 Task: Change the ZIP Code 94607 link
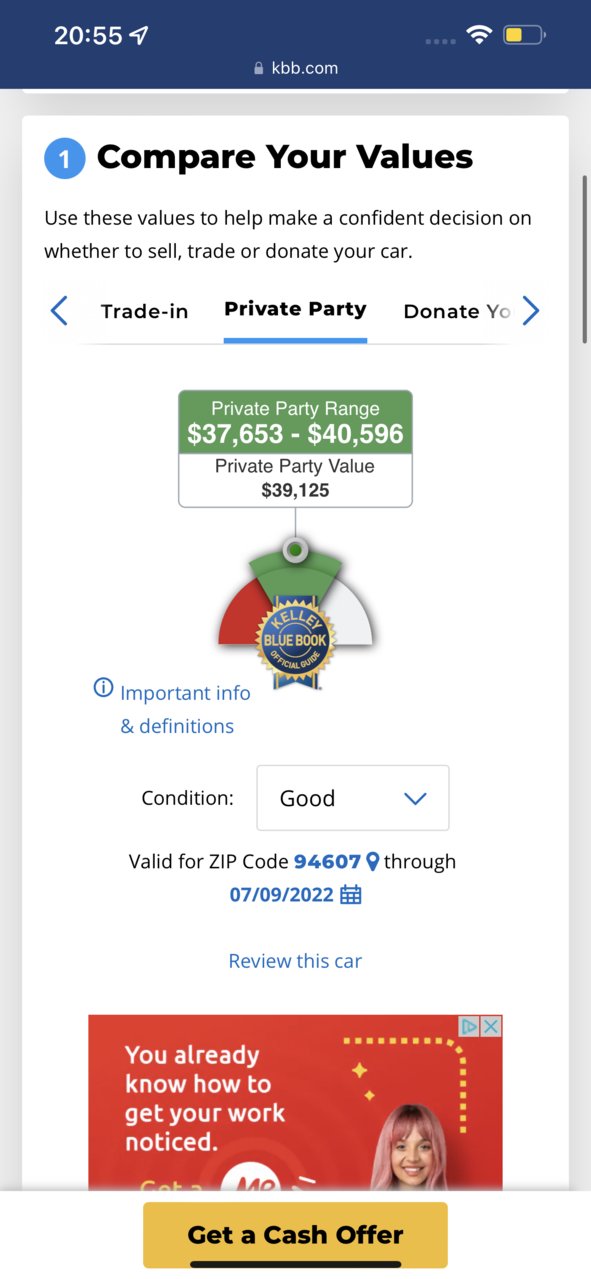tap(327, 861)
